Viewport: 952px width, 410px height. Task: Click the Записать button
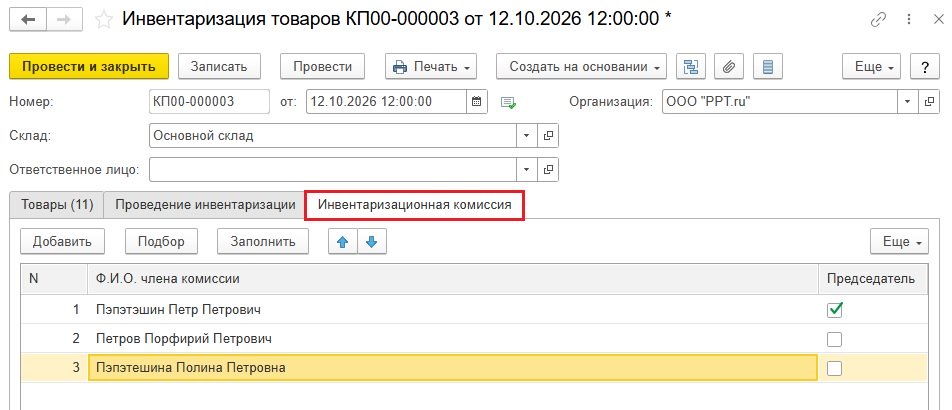point(219,67)
